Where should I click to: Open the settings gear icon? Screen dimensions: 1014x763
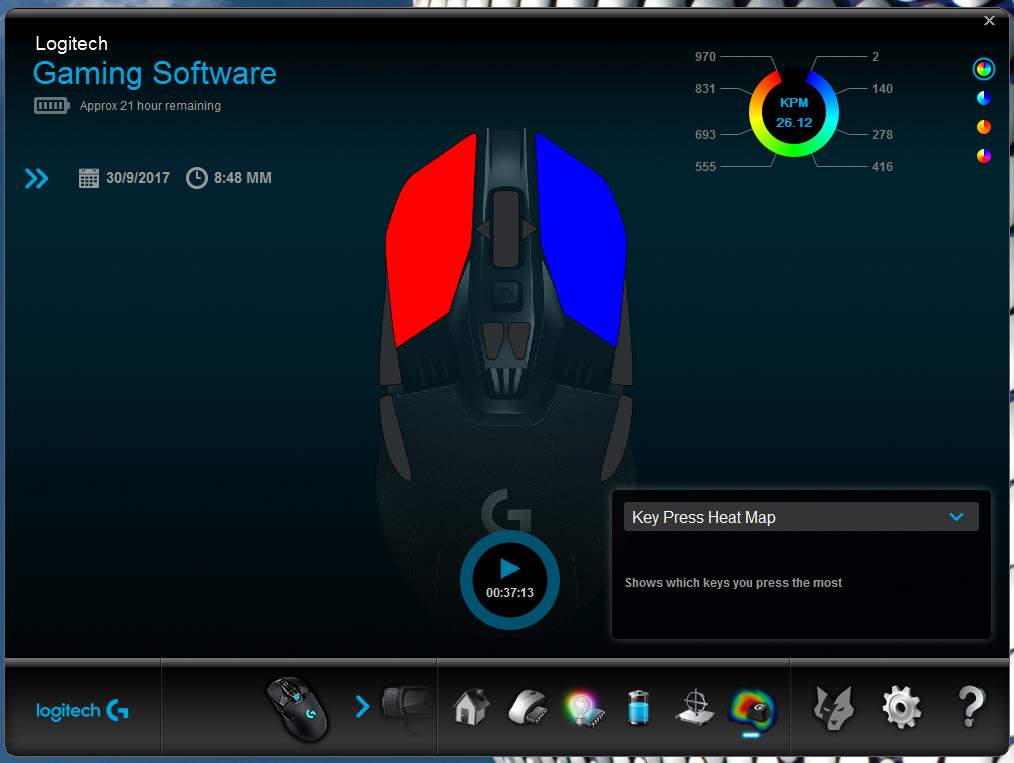[901, 707]
